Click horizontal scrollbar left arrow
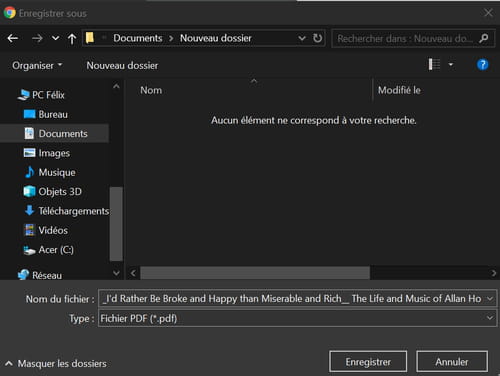 click(x=133, y=273)
